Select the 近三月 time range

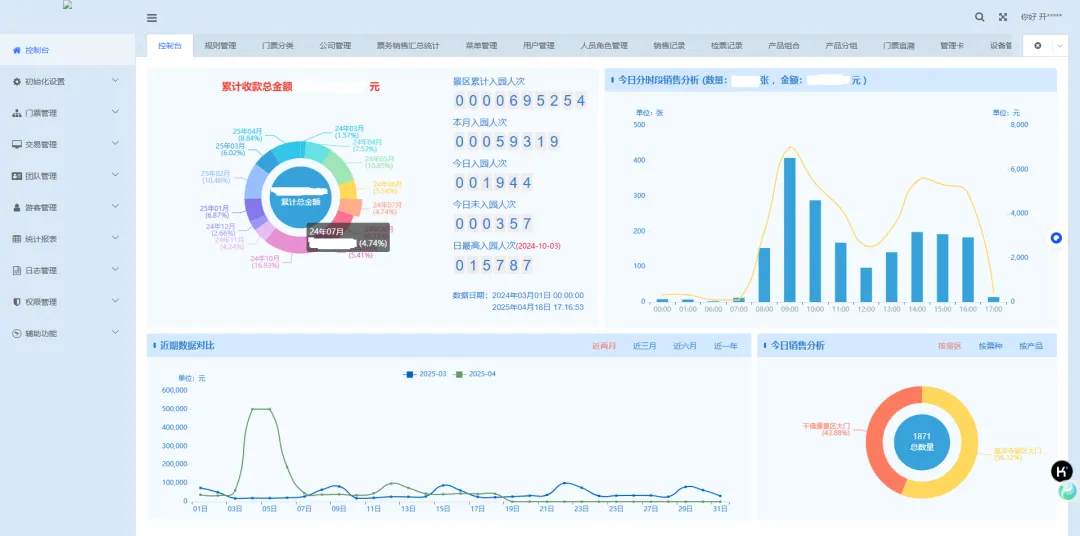coord(645,346)
